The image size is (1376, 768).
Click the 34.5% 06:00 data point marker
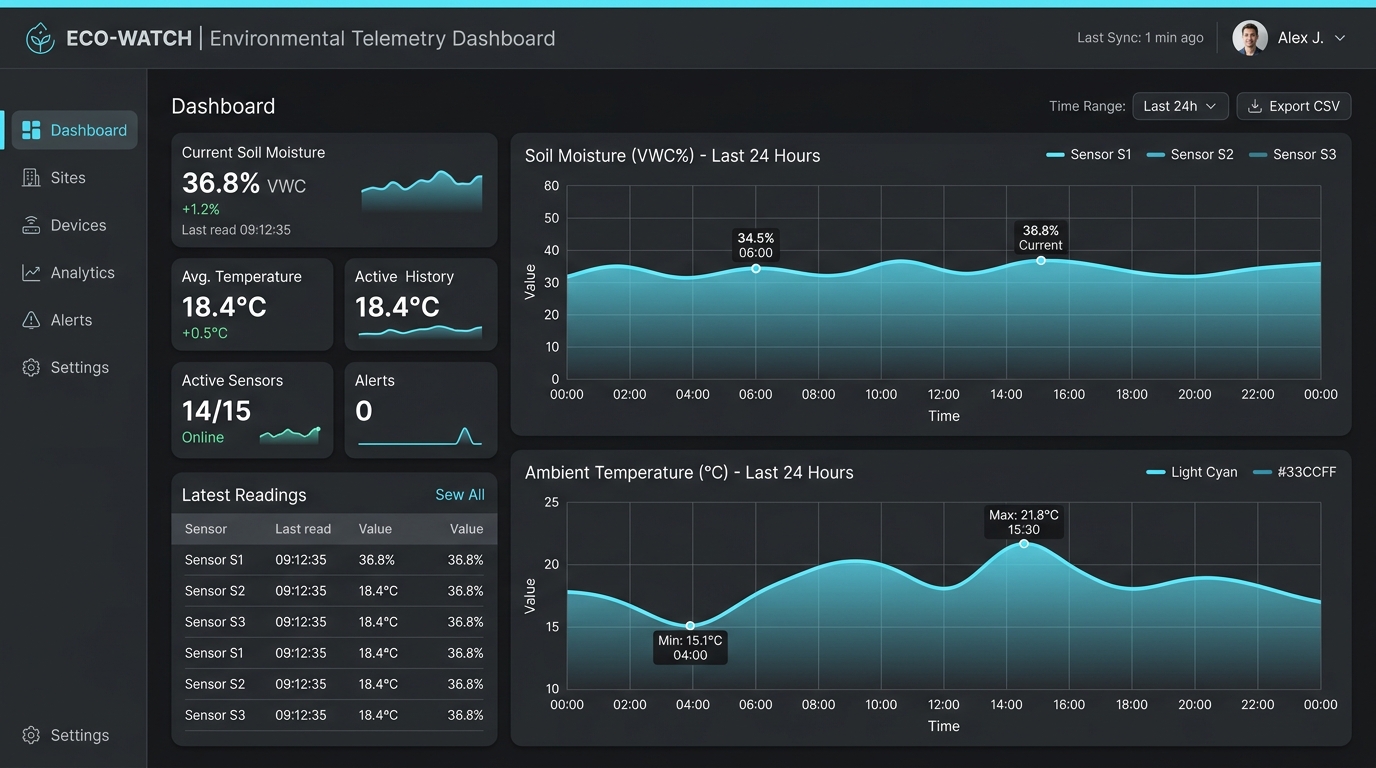tap(756, 268)
